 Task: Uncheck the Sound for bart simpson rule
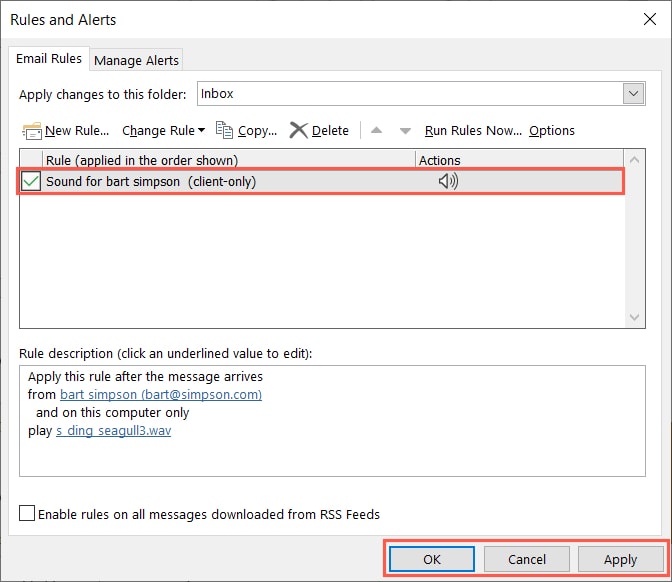click(31, 181)
